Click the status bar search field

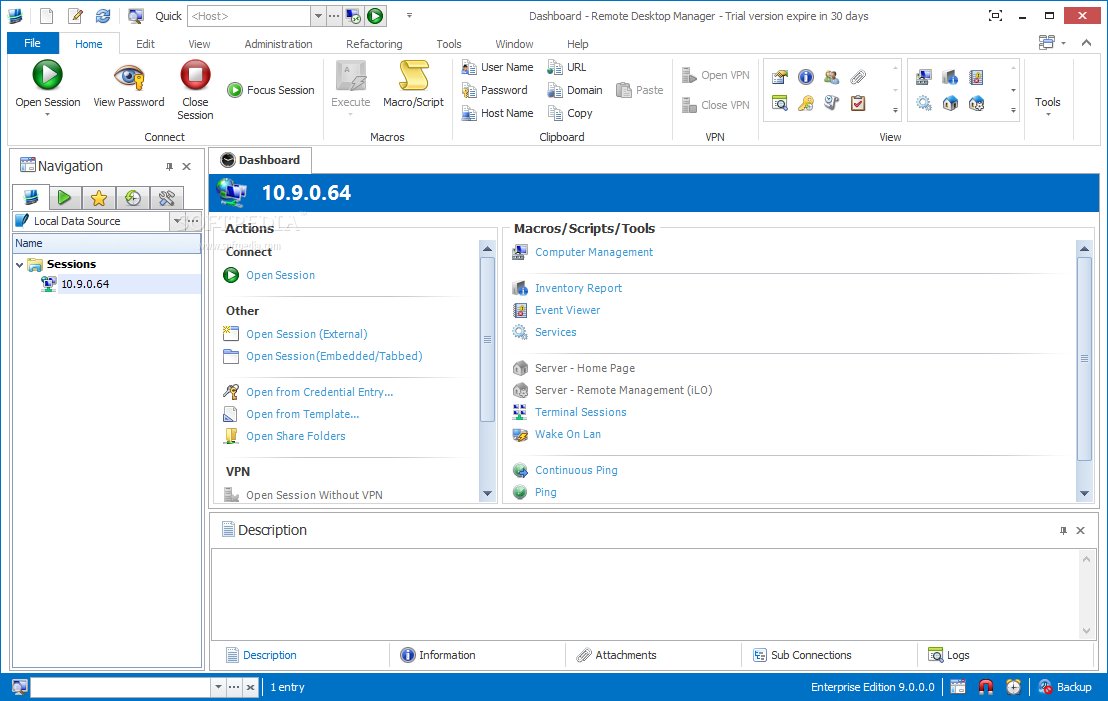click(x=121, y=687)
